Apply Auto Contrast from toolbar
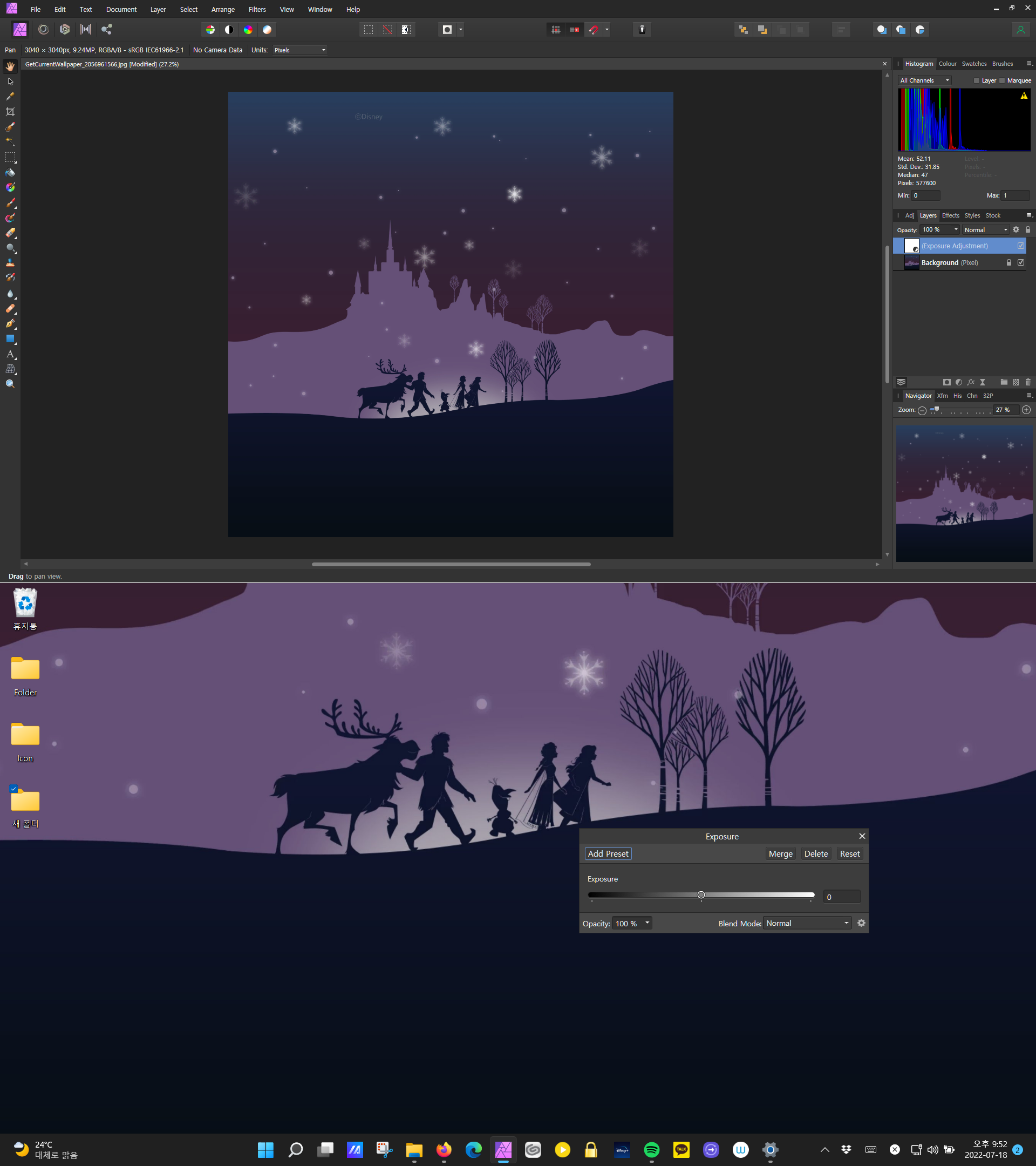The height and width of the screenshot is (1166, 1036). pyautogui.click(x=229, y=30)
